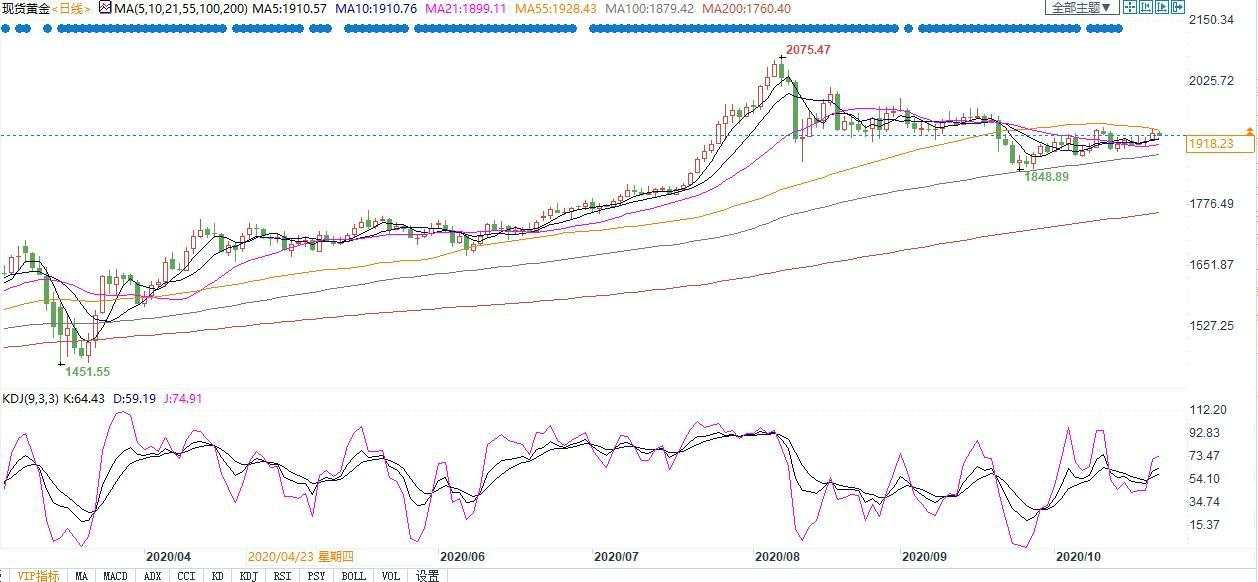Toggle the MA200:1760.40 line label
1258x582 pixels.
(x=746, y=8)
